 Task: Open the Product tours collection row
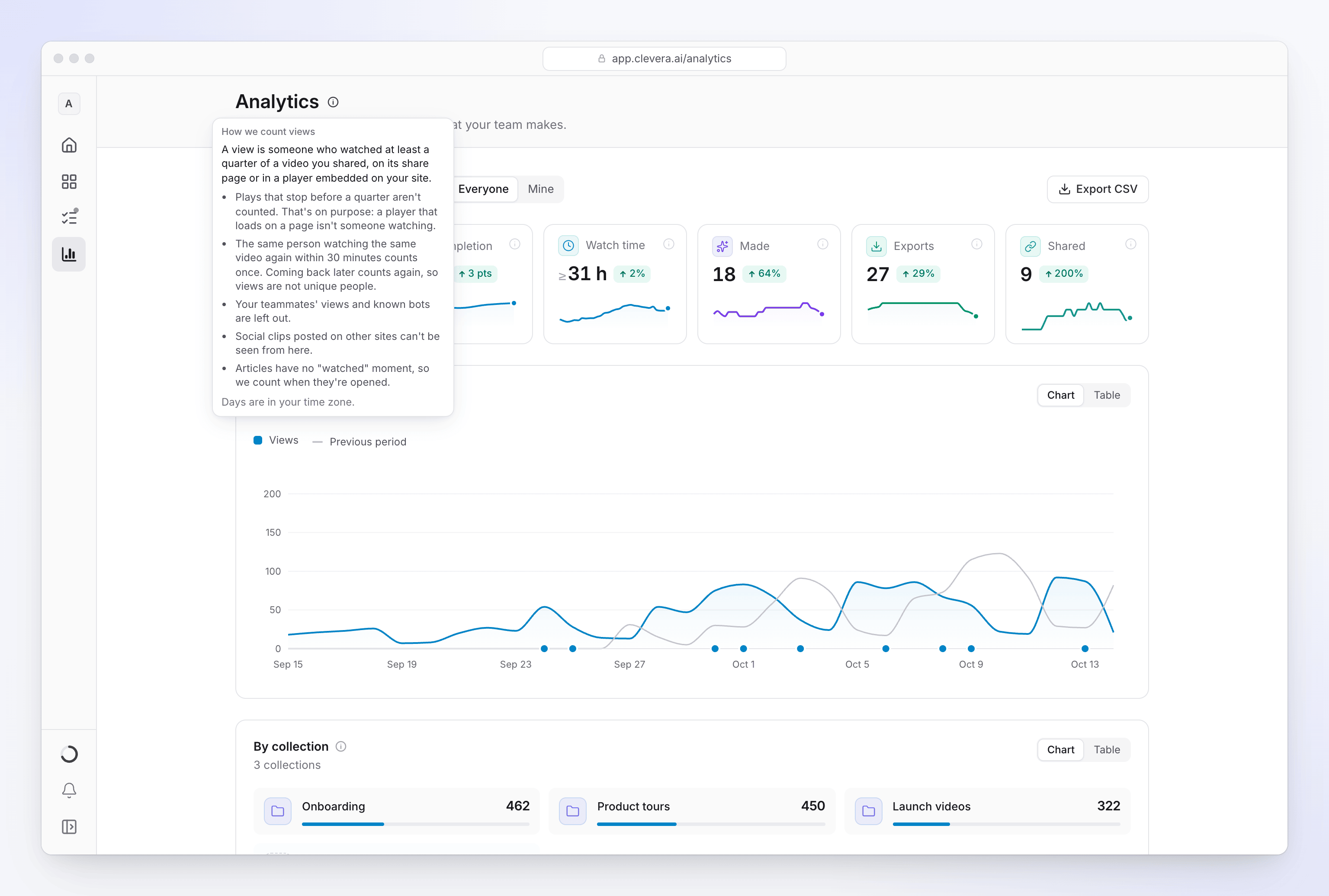coord(692,811)
